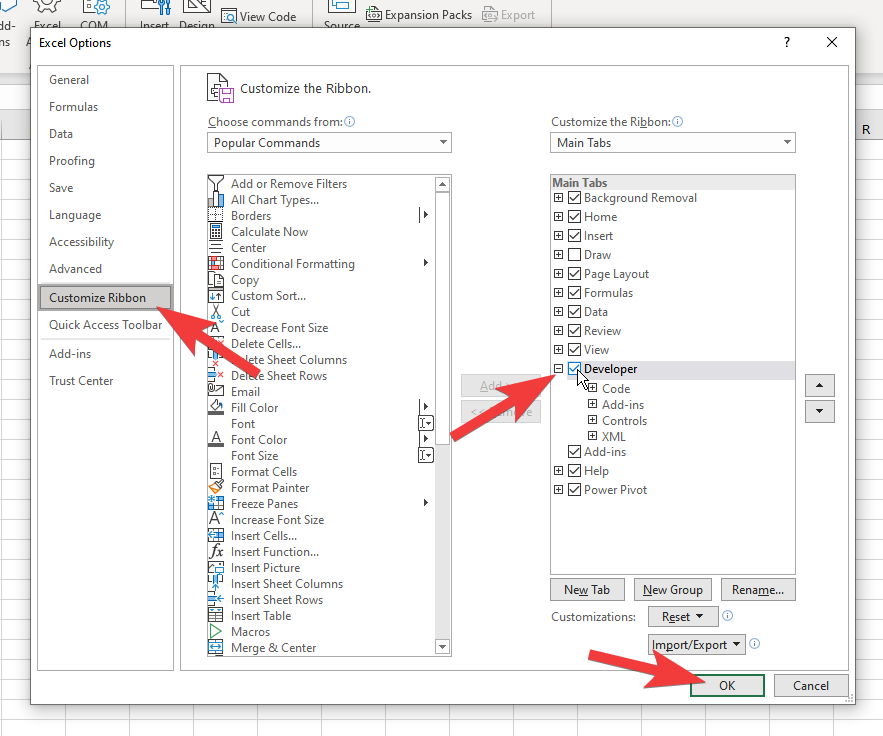This screenshot has width=883, height=736.
Task: Click the Calculate Now calculator icon
Action: 216,232
